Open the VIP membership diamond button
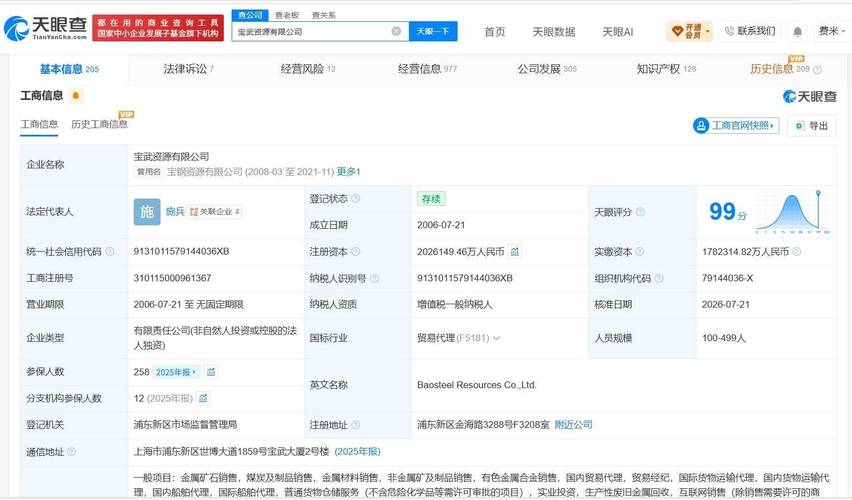This screenshot has width=852, height=500. point(689,32)
